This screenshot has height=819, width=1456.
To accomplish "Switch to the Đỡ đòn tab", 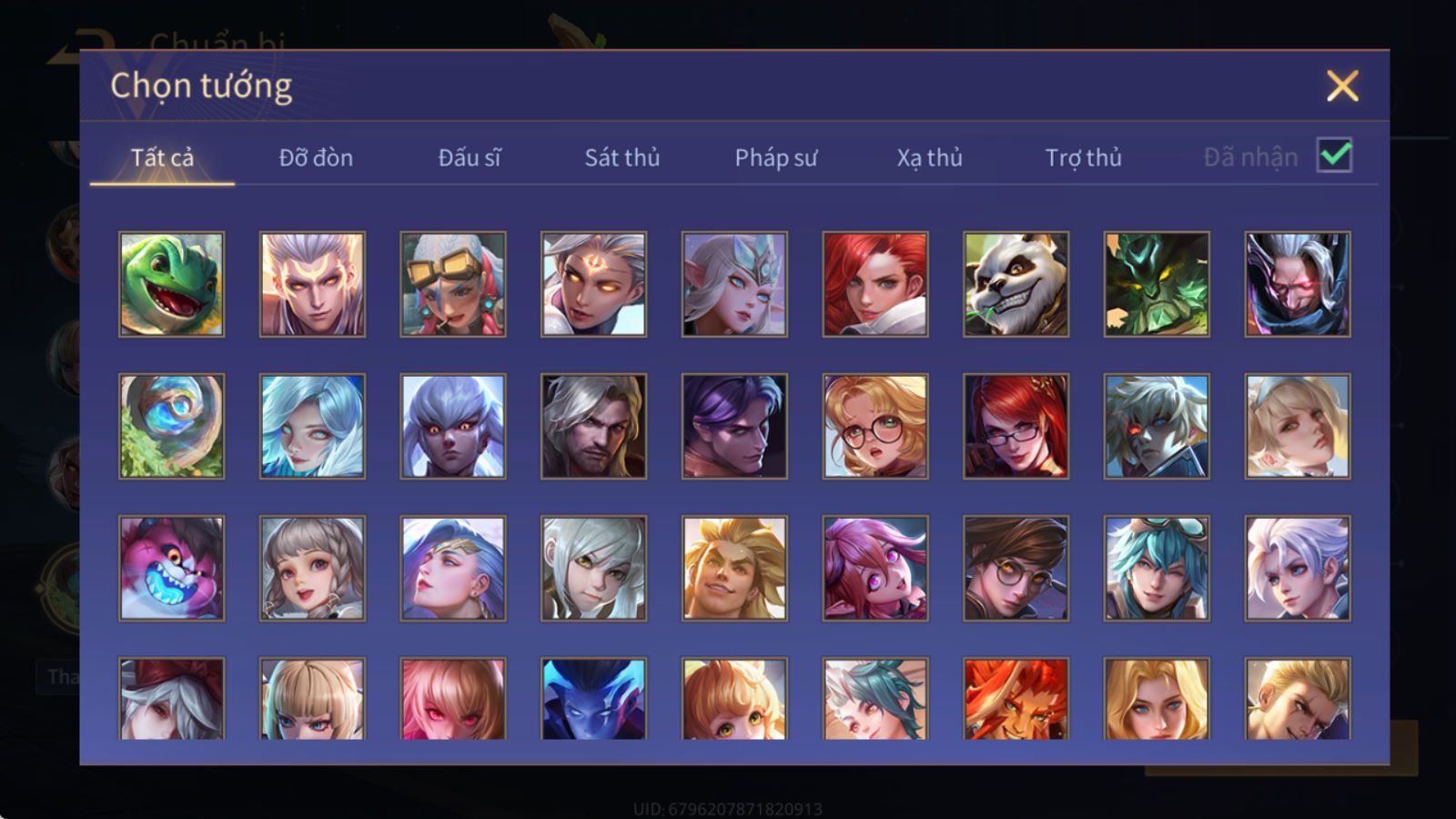I will tap(316, 157).
